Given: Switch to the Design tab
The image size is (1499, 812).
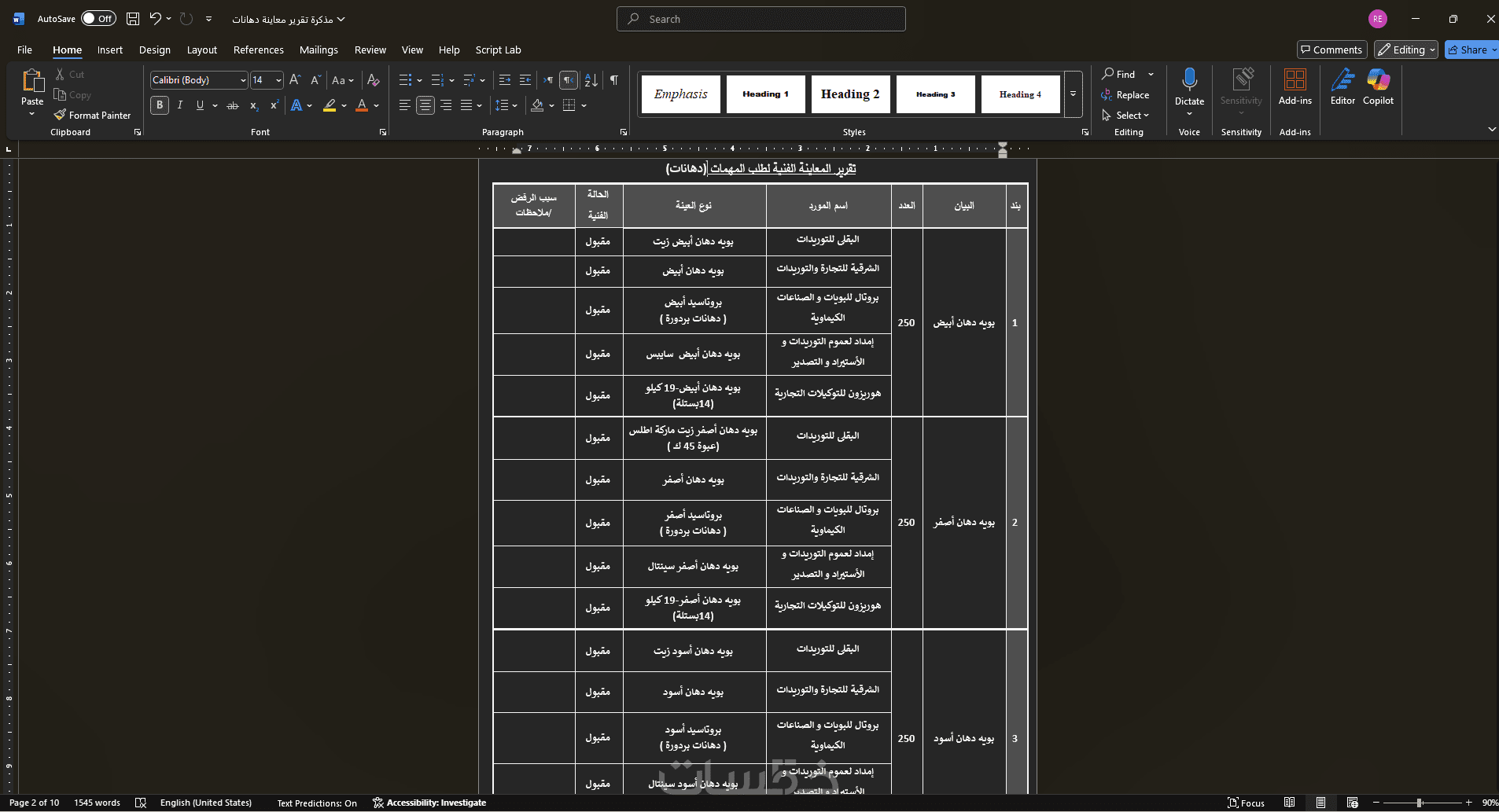Looking at the screenshot, I should tap(155, 50).
